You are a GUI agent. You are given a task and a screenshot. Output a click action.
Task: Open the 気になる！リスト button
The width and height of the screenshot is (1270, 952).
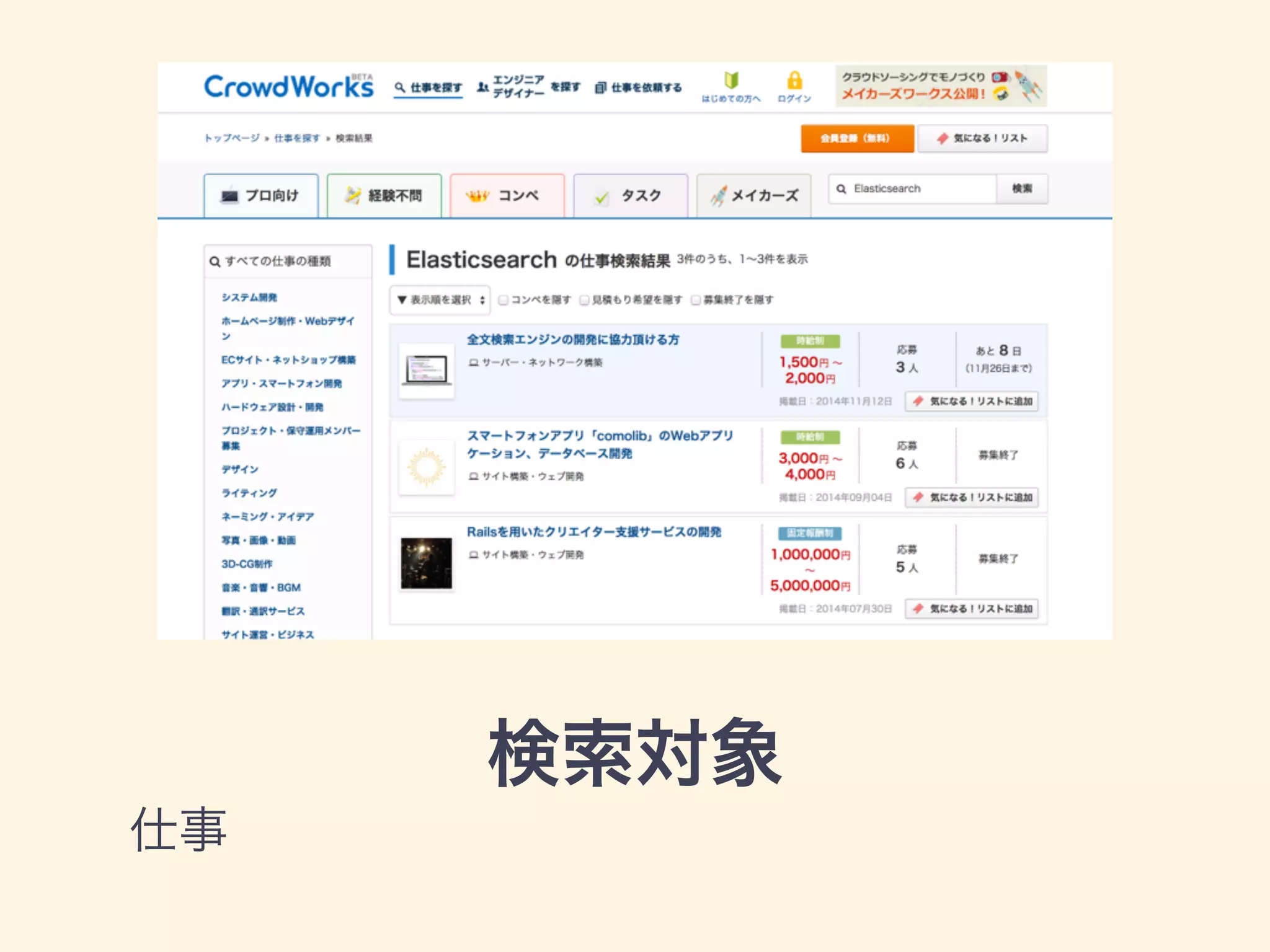coord(982,138)
